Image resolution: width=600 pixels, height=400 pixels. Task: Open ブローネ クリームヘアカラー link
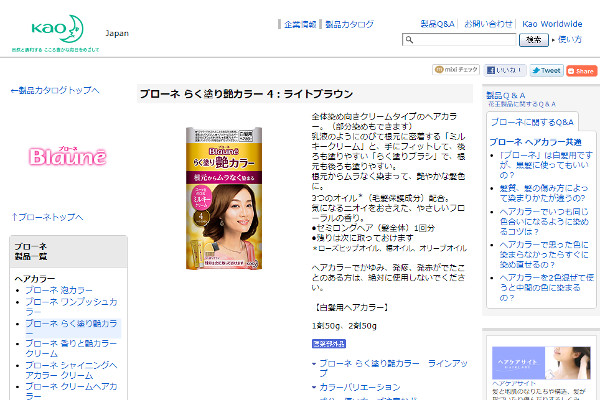[71, 391]
